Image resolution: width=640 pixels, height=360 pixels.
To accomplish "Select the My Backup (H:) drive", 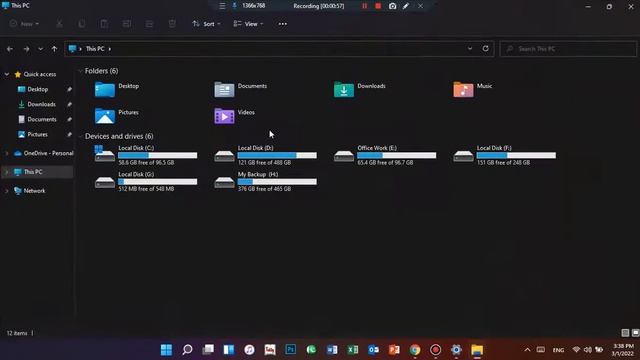I will point(266,182).
